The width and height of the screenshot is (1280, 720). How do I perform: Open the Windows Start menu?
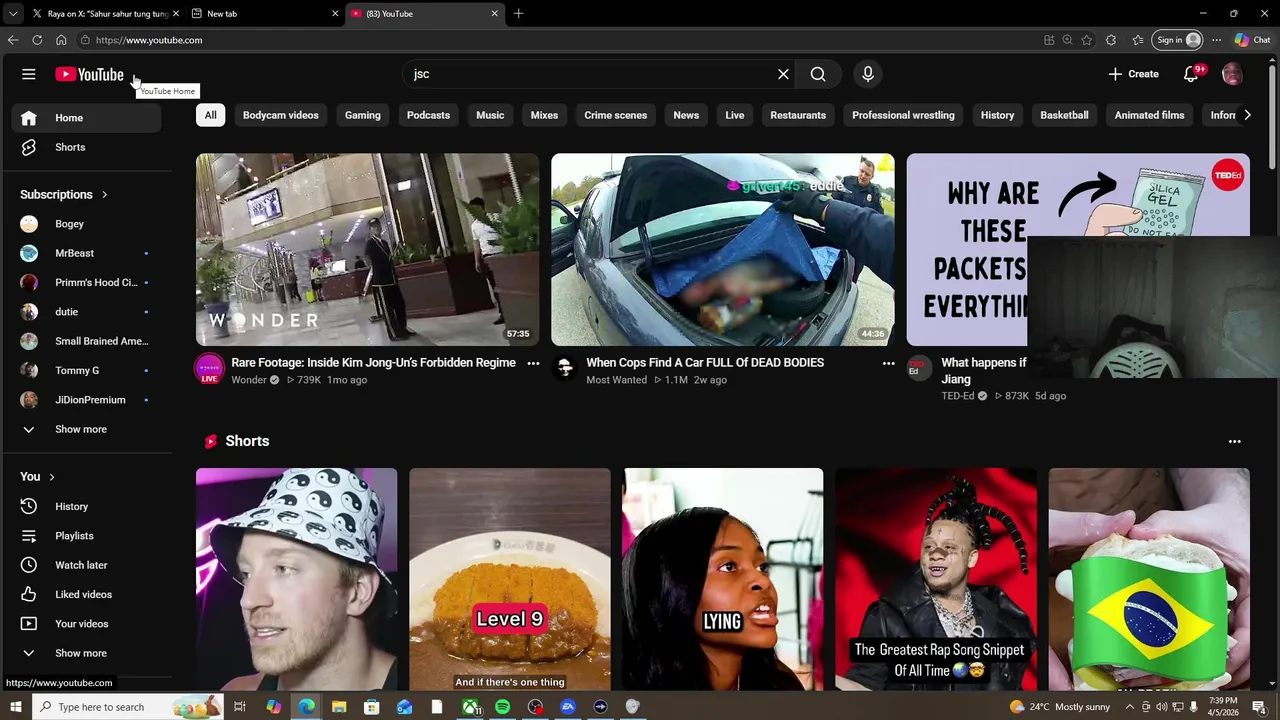pos(15,707)
